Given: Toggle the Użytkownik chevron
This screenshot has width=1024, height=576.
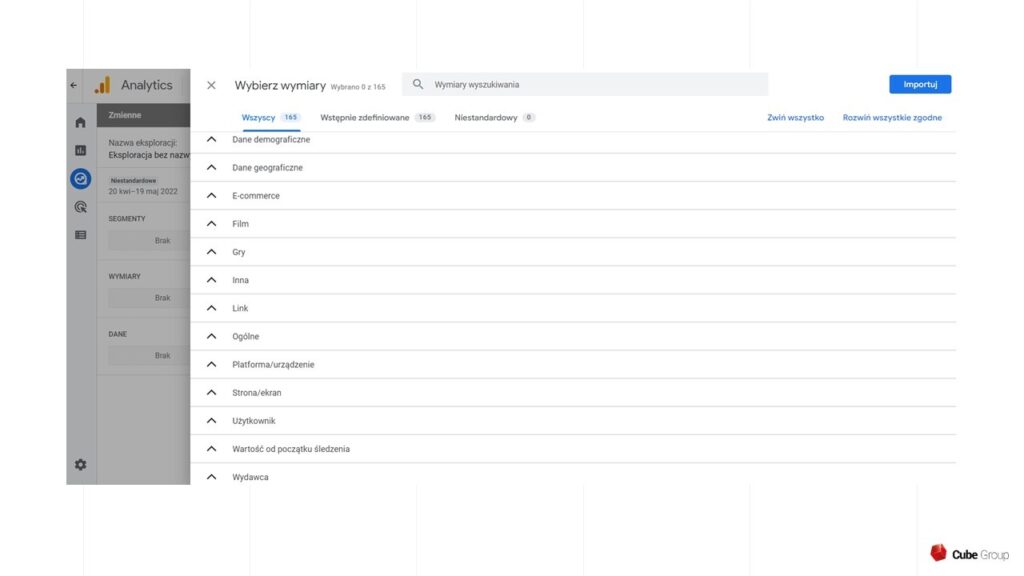Looking at the screenshot, I should pyautogui.click(x=211, y=420).
